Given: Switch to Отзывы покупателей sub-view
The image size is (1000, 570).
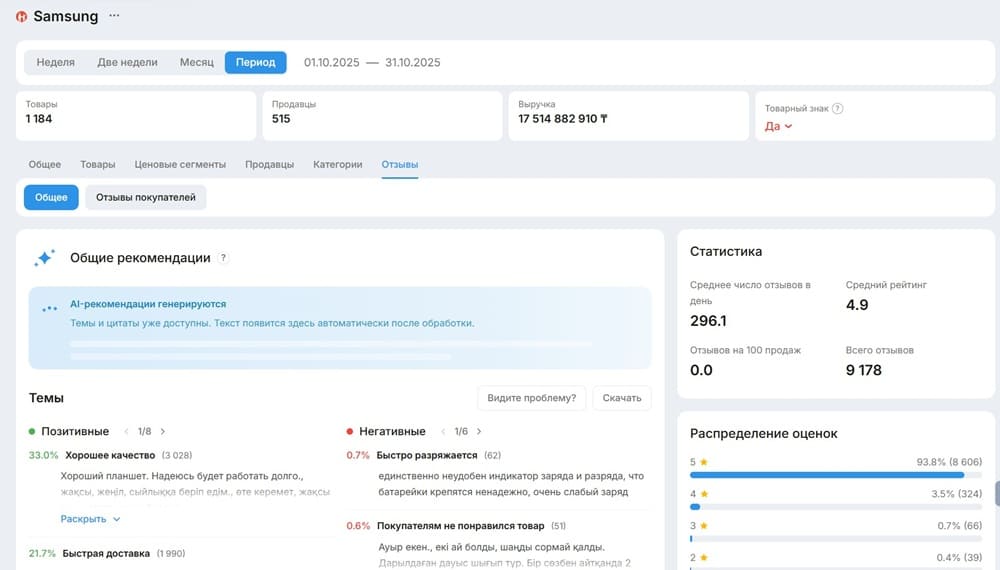Looking at the screenshot, I should tap(146, 198).
